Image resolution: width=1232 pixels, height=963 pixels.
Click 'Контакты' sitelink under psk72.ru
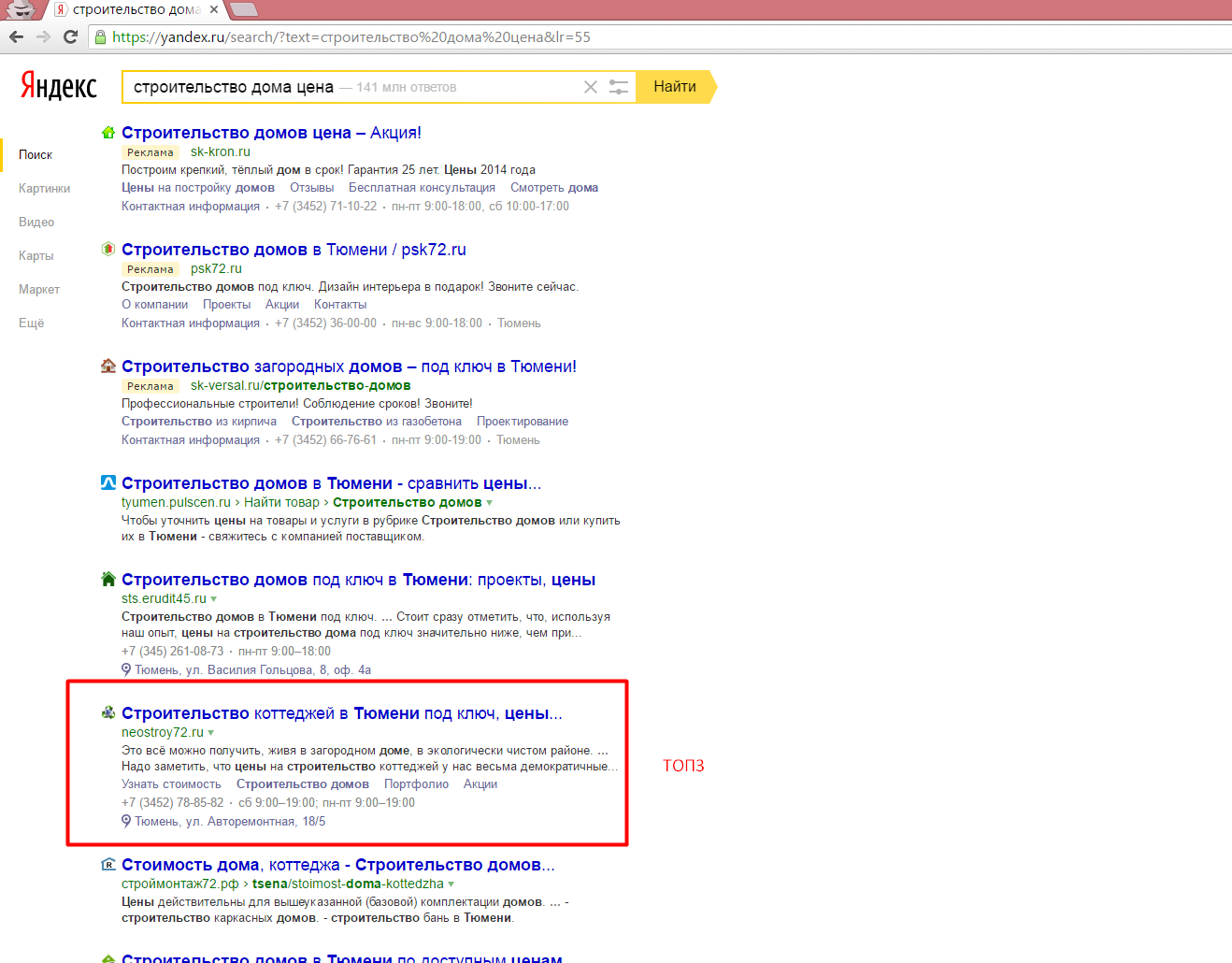(x=340, y=305)
